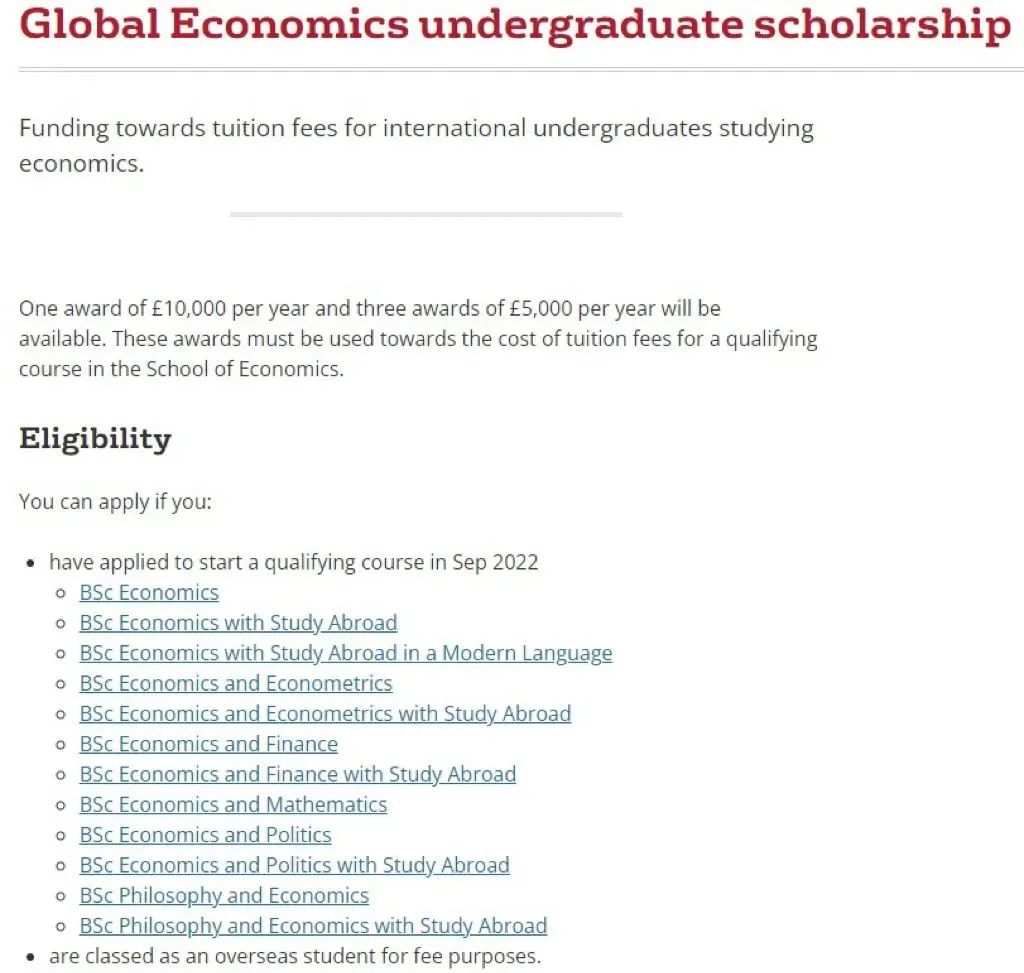Screen dimensions: 1024x973
Task: Open the BSc Economics and Politics link
Action: coord(206,835)
